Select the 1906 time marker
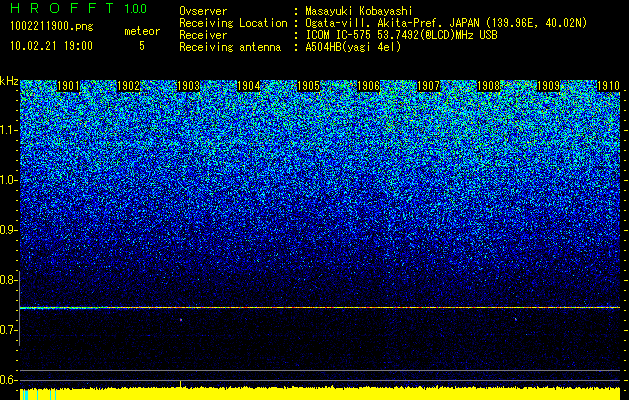 (x=369, y=86)
